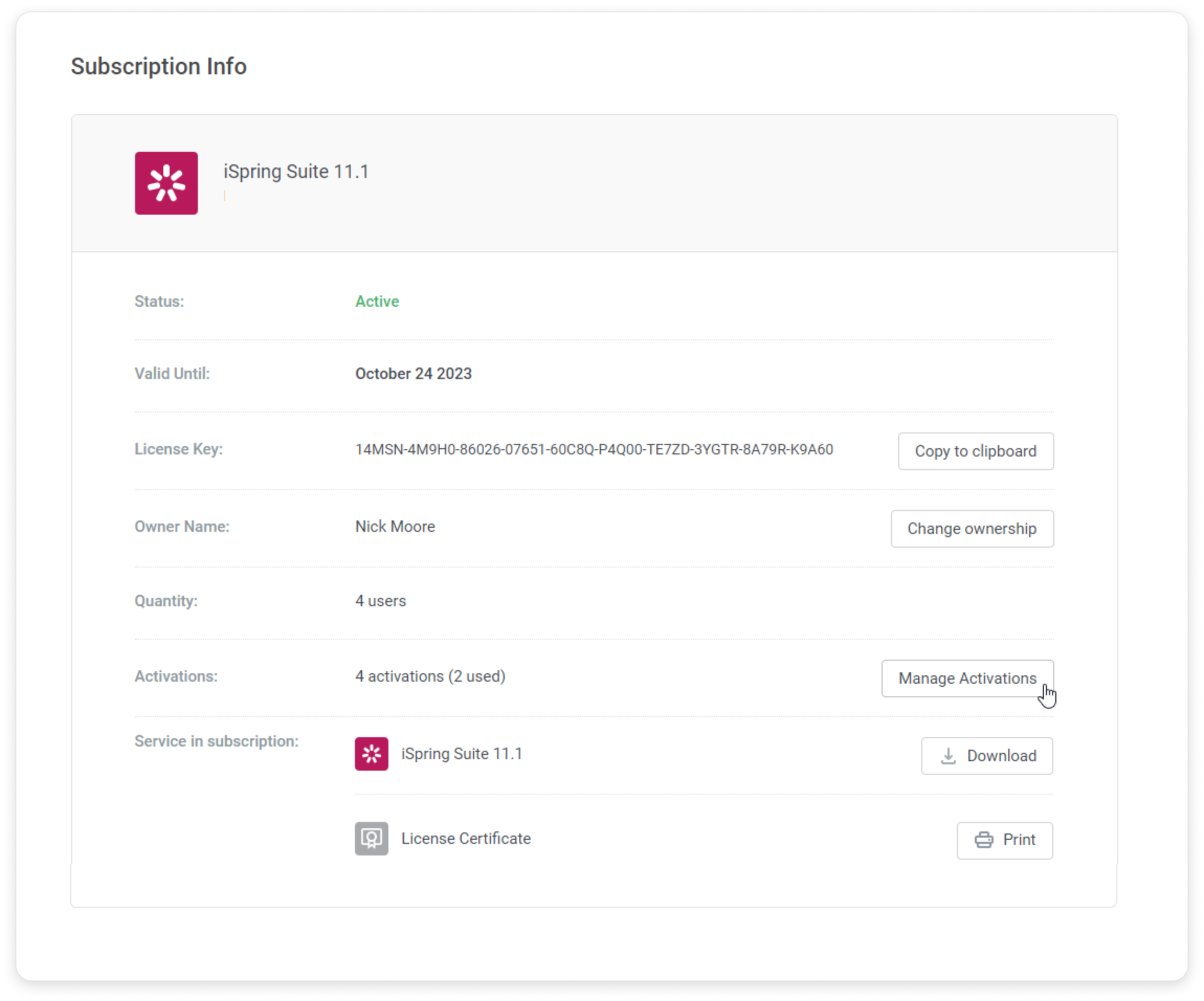Screen dimensions: 1204x1001
Task: Click the iSpring Suite 11.1 service icon
Action: [x=371, y=754]
